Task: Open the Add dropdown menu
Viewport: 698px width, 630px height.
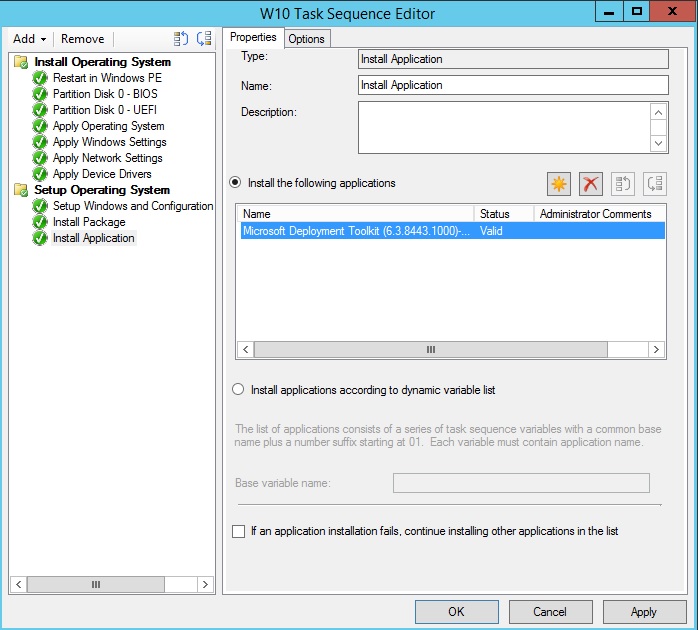Action: (29, 39)
